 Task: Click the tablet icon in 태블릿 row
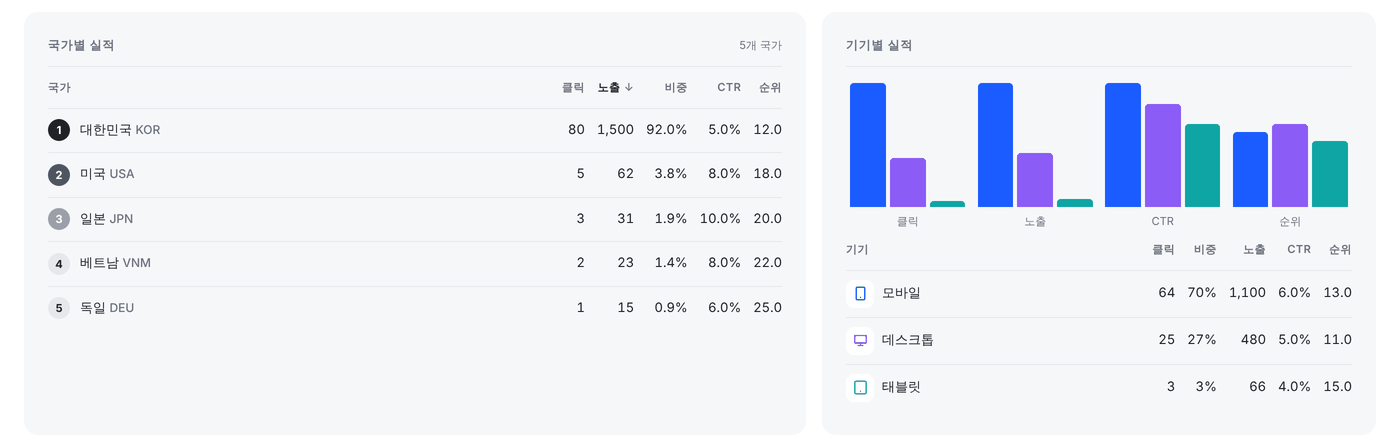(860, 387)
